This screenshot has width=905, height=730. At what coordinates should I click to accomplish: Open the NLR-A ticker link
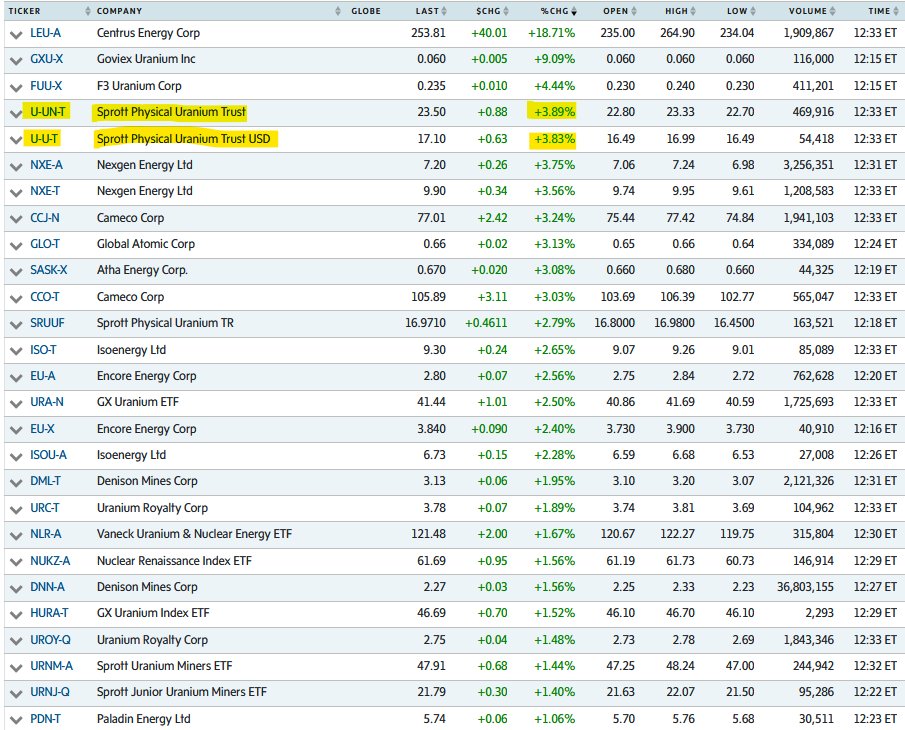tap(46, 534)
